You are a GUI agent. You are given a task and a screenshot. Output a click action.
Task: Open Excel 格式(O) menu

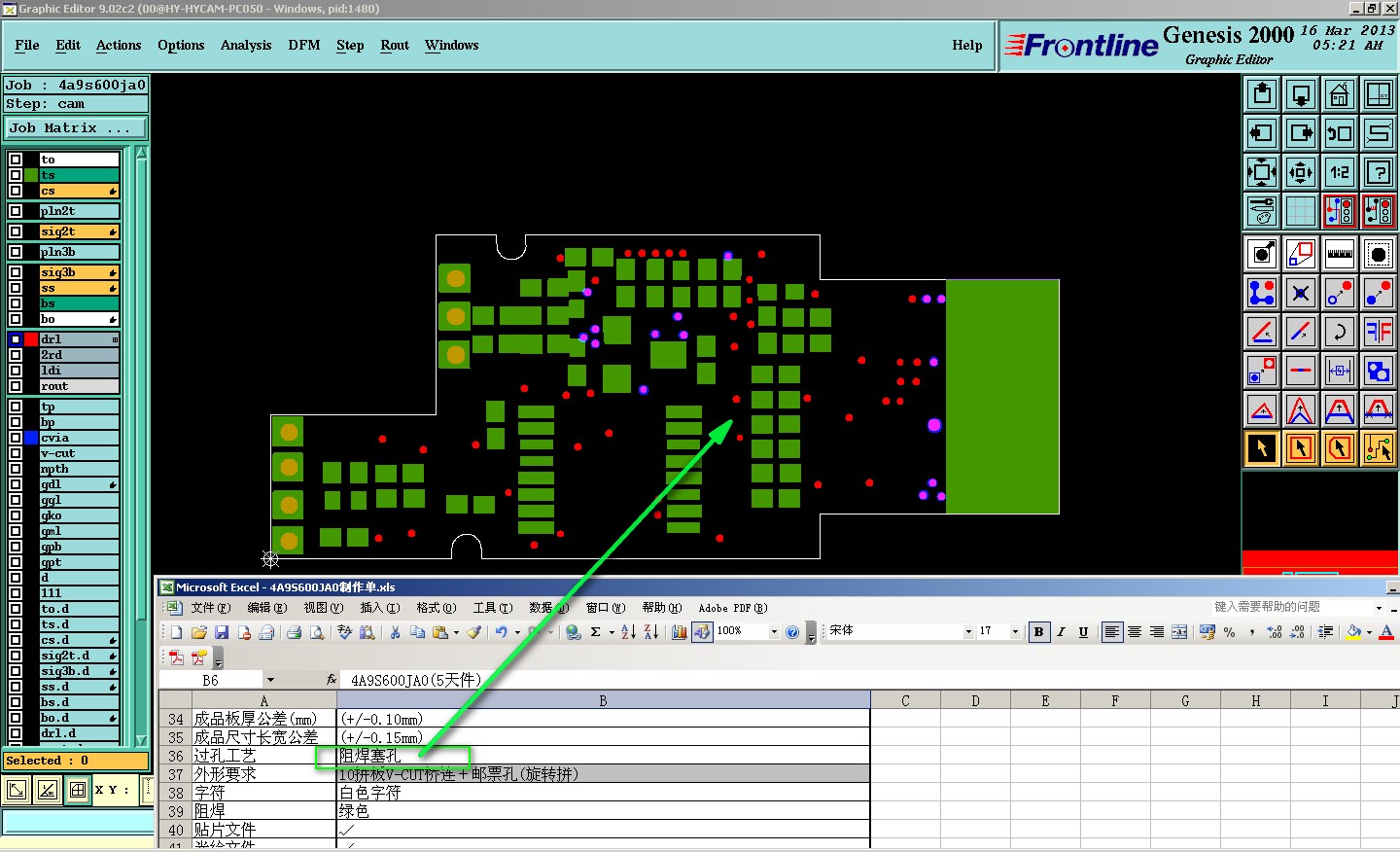click(x=436, y=608)
